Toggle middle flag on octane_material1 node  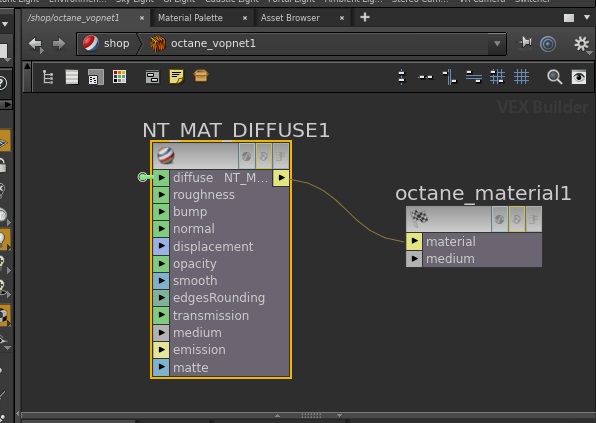pyautogui.click(x=517, y=219)
